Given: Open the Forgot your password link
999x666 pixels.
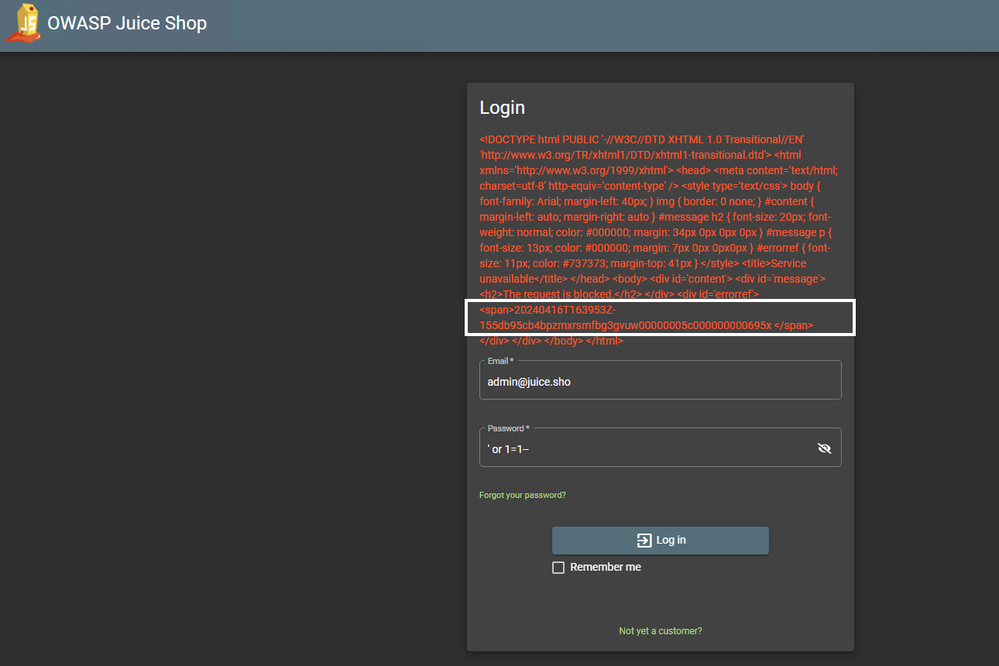Looking at the screenshot, I should [522, 495].
